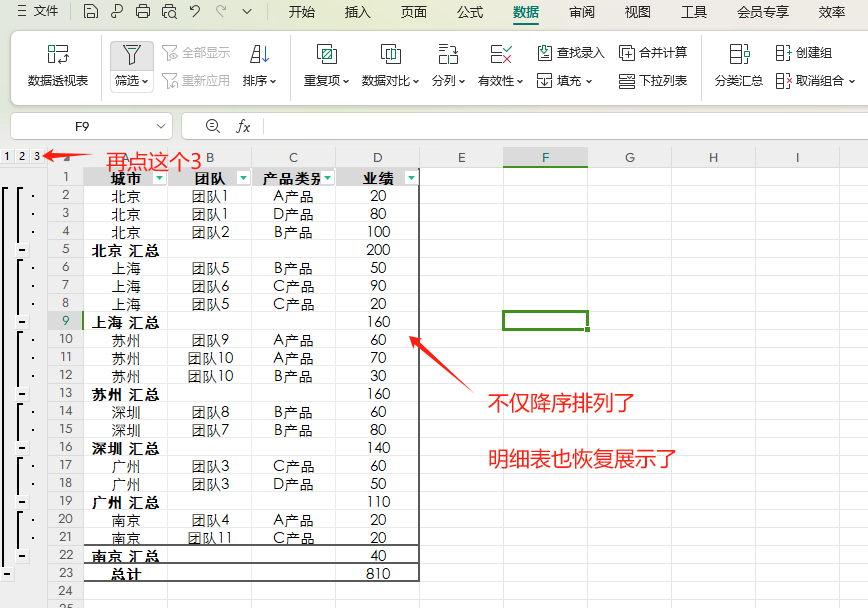Click cell with 总计 text
Image resolution: width=868 pixels, height=608 pixels.
pyautogui.click(x=126, y=574)
